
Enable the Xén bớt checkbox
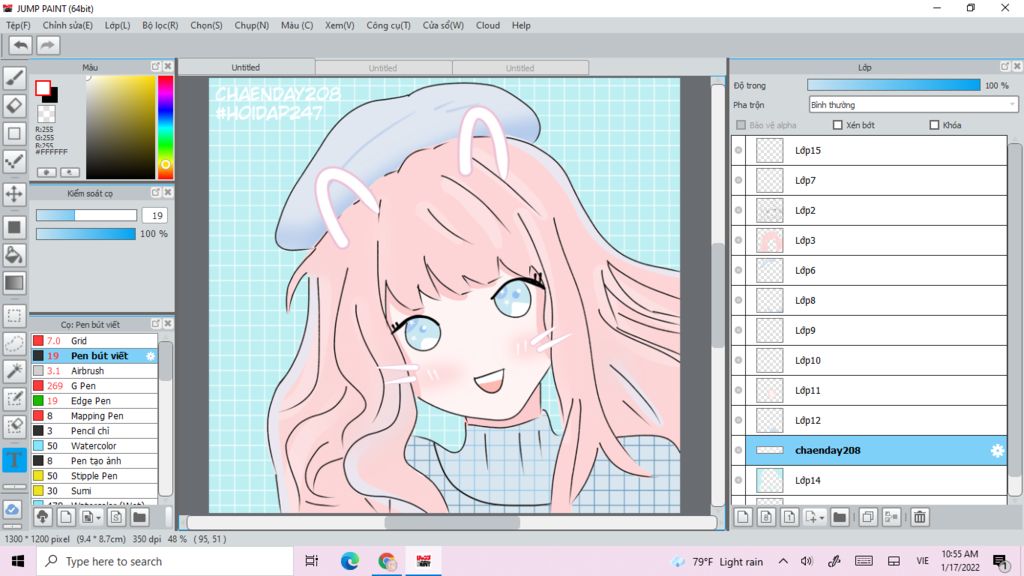[x=838, y=125]
